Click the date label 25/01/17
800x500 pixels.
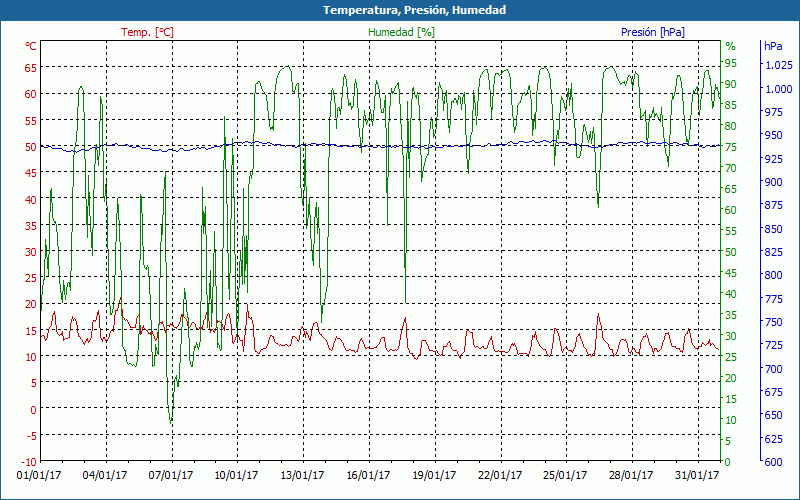pyautogui.click(x=565, y=475)
